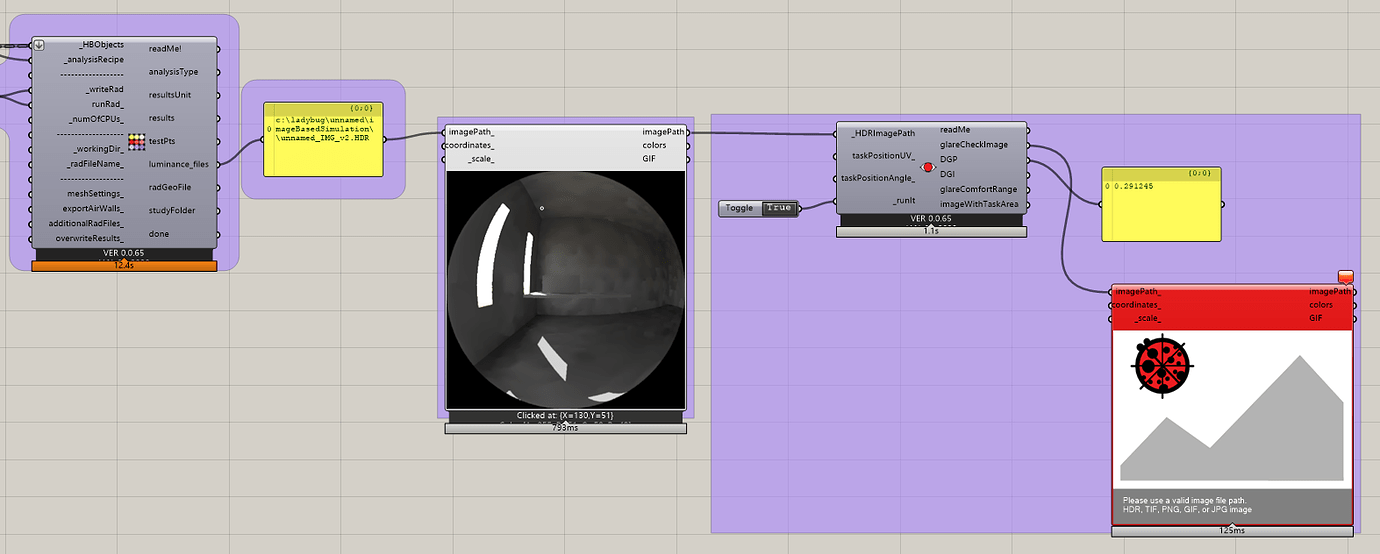Open the red error balloon on image viewer

coord(1345,277)
